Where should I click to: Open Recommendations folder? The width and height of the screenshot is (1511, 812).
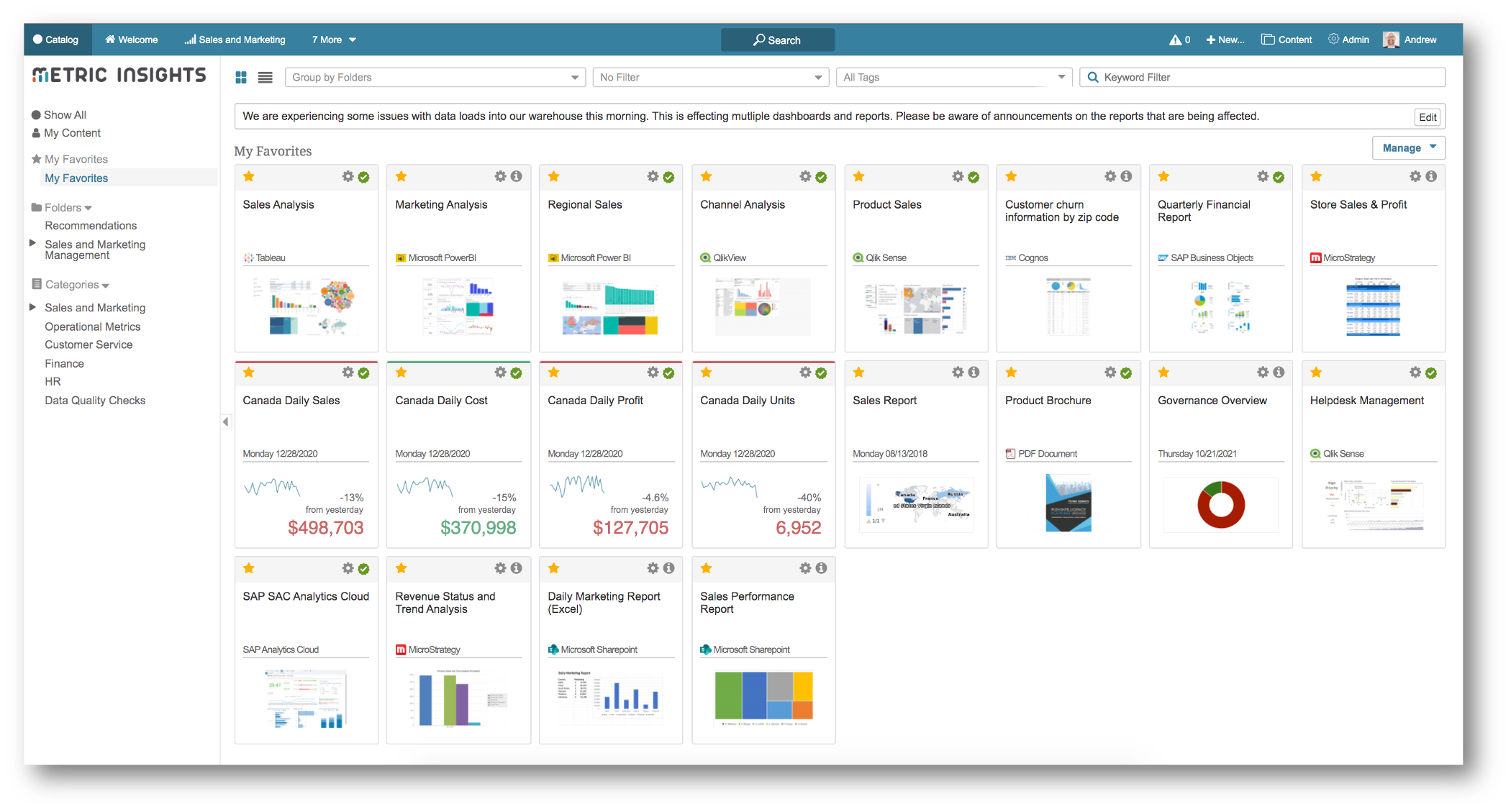click(91, 226)
